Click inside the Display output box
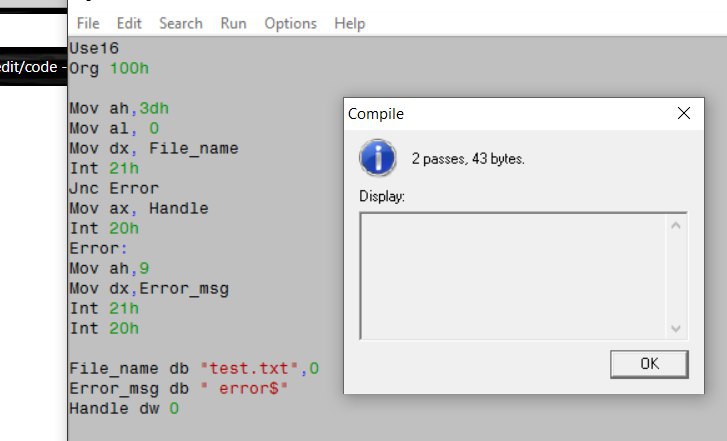The height and width of the screenshot is (441, 727). [x=513, y=276]
